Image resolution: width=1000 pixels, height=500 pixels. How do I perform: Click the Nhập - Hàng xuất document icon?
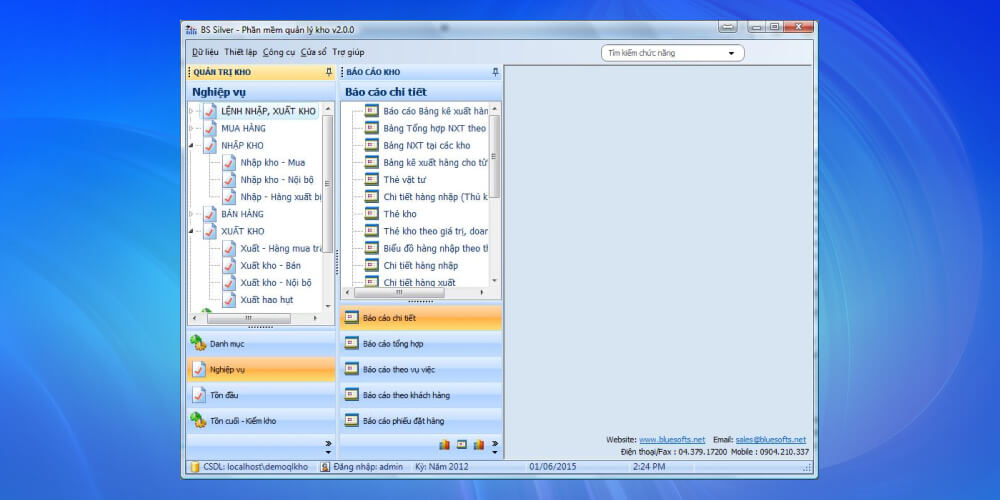(x=229, y=196)
